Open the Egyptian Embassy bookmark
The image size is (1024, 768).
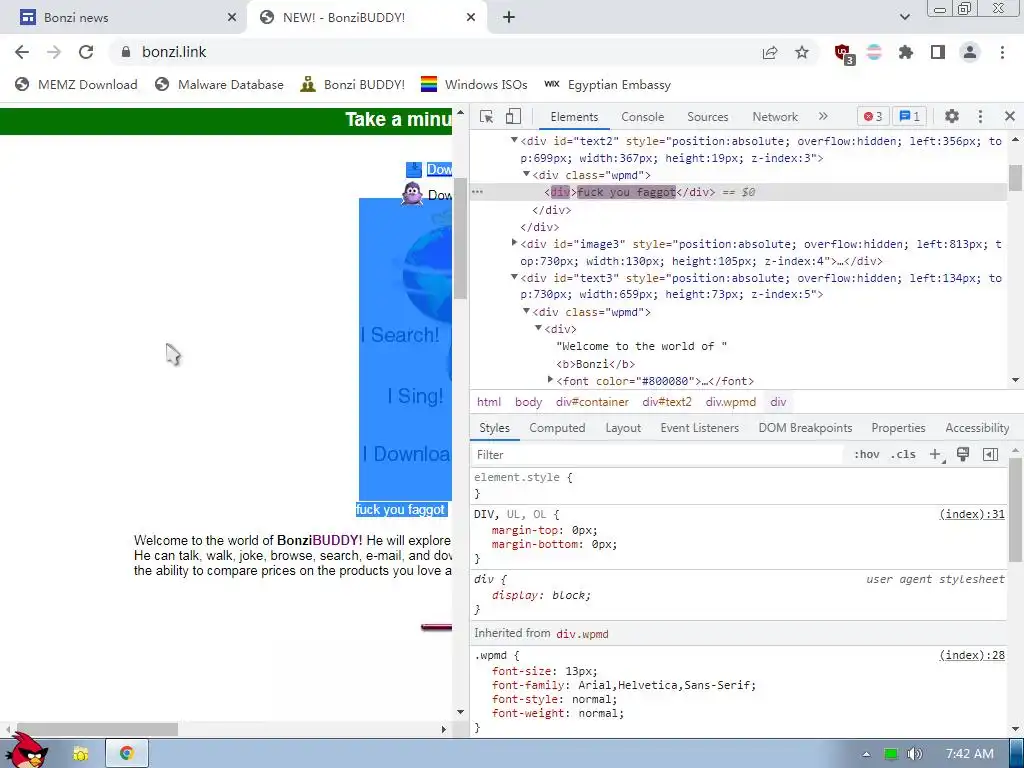pos(607,85)
